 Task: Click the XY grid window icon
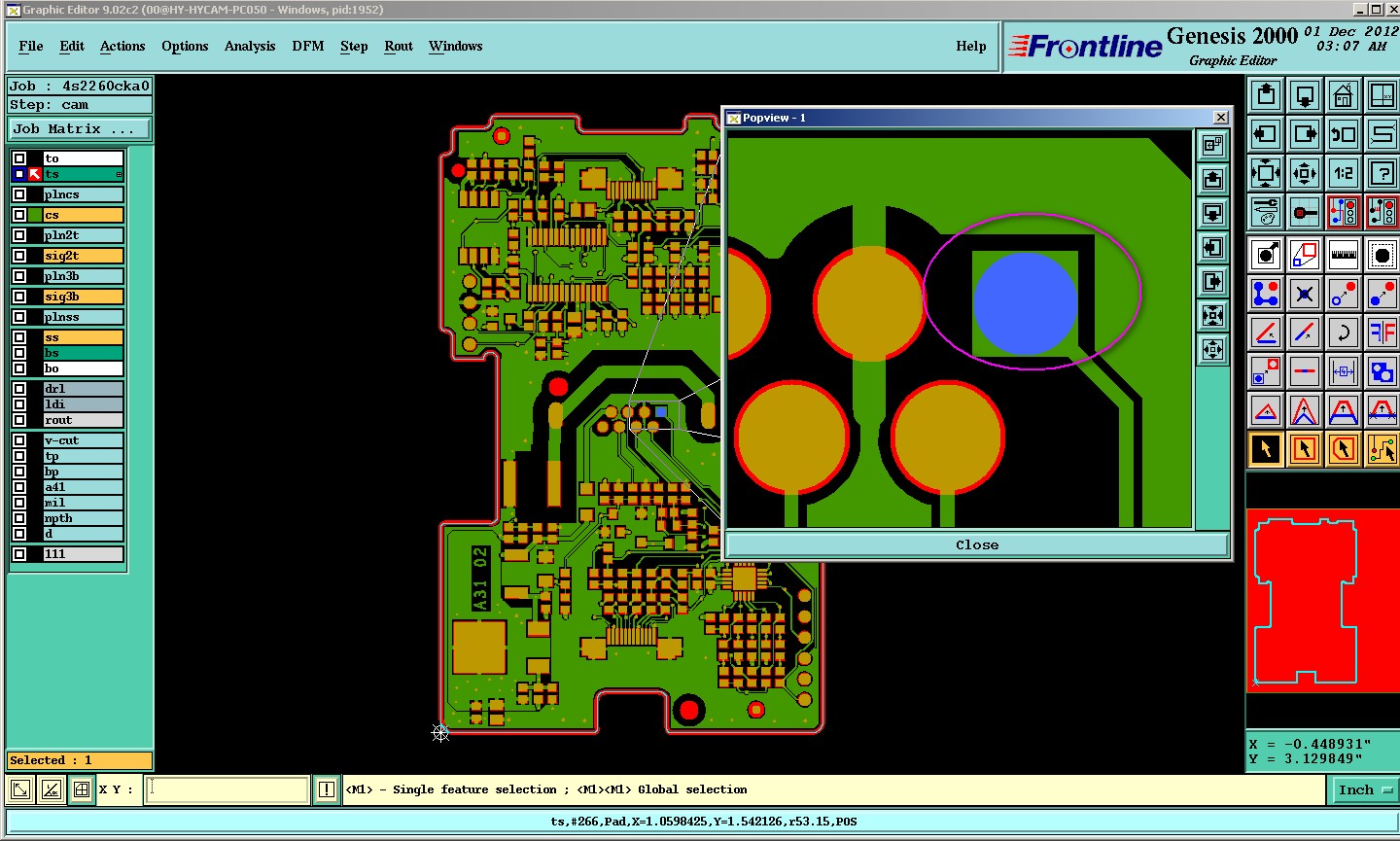click(x=1382, y=95)
